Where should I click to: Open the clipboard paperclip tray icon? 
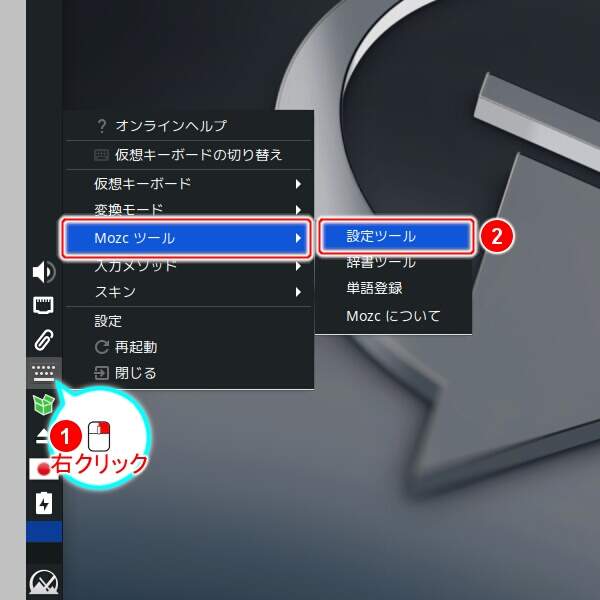43,339
